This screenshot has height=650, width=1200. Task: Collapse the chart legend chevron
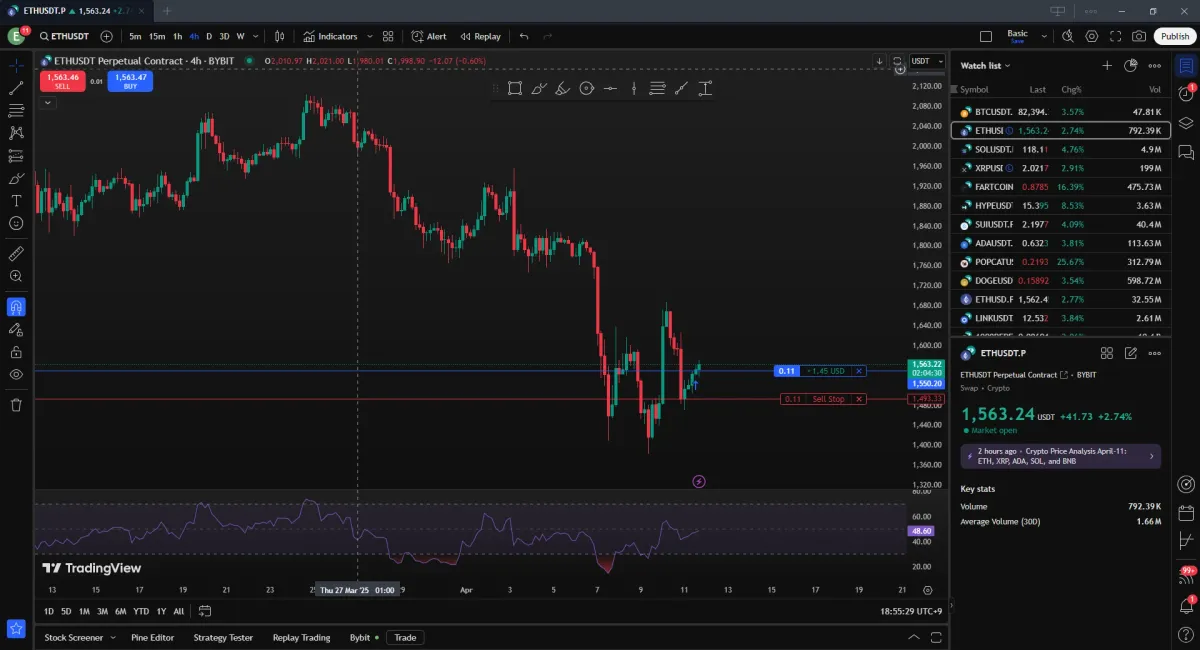(x=48, y=102)
